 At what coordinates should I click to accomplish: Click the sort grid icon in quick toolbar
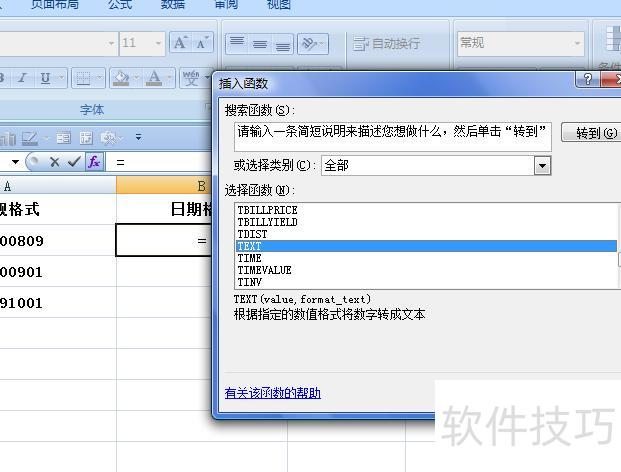86,138
